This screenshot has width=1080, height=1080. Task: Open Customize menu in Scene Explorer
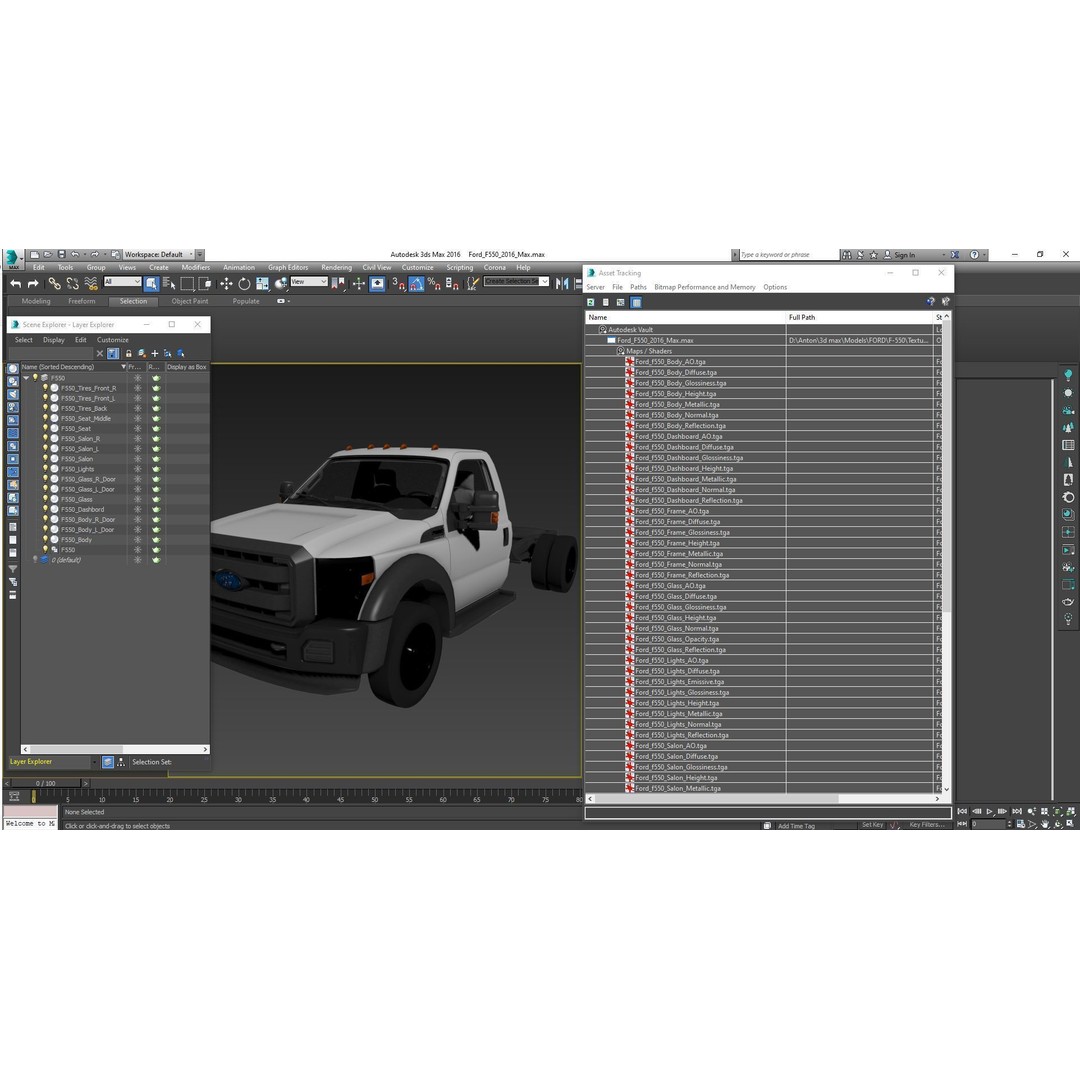point(112,340)
